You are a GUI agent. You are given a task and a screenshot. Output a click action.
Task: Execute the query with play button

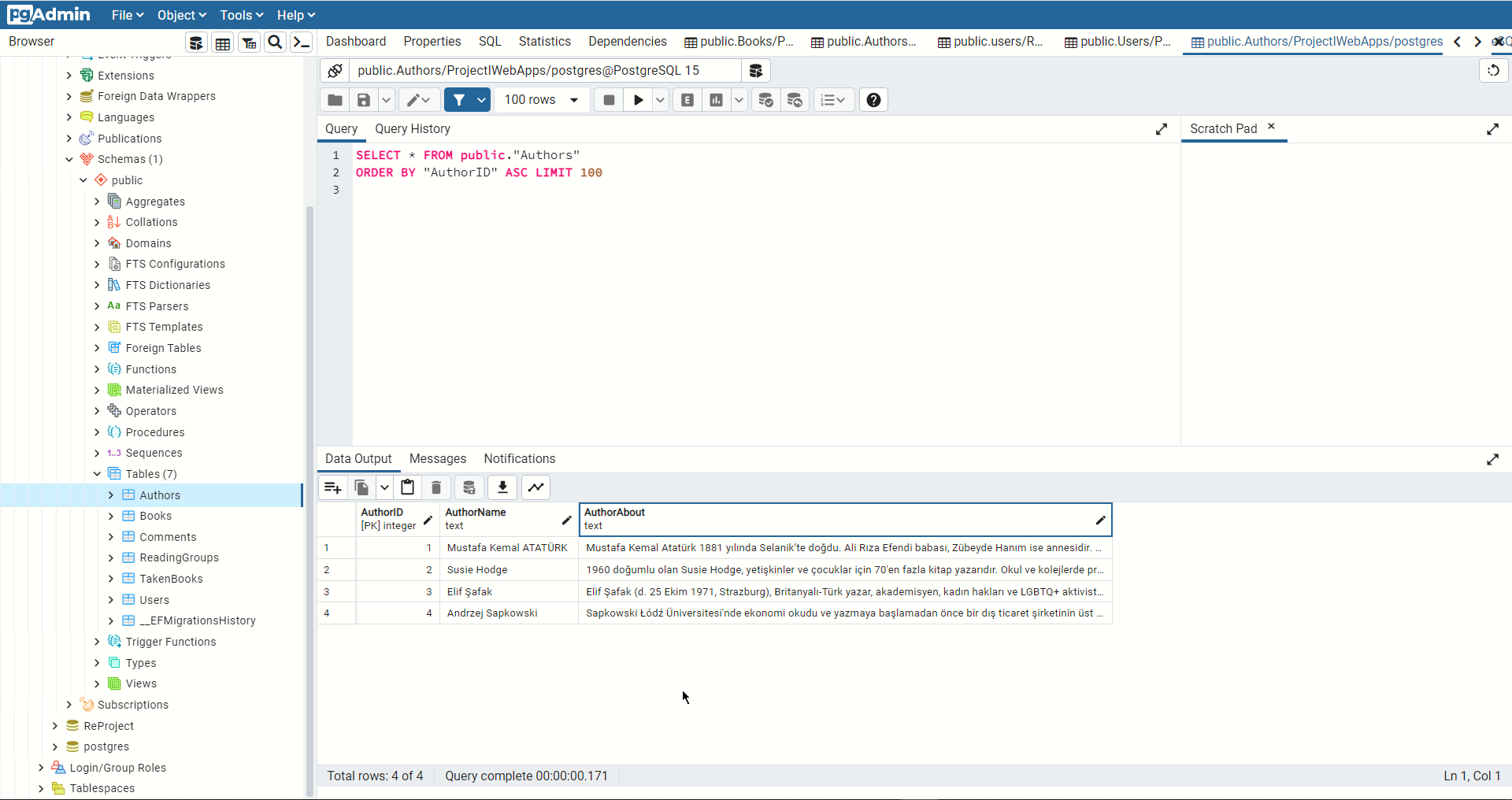point(639,100)
